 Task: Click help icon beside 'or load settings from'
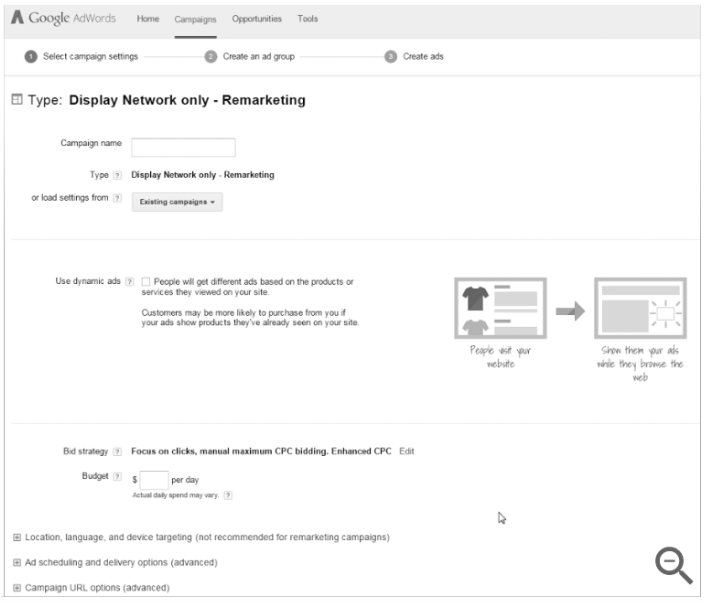(x=117, y=199)
